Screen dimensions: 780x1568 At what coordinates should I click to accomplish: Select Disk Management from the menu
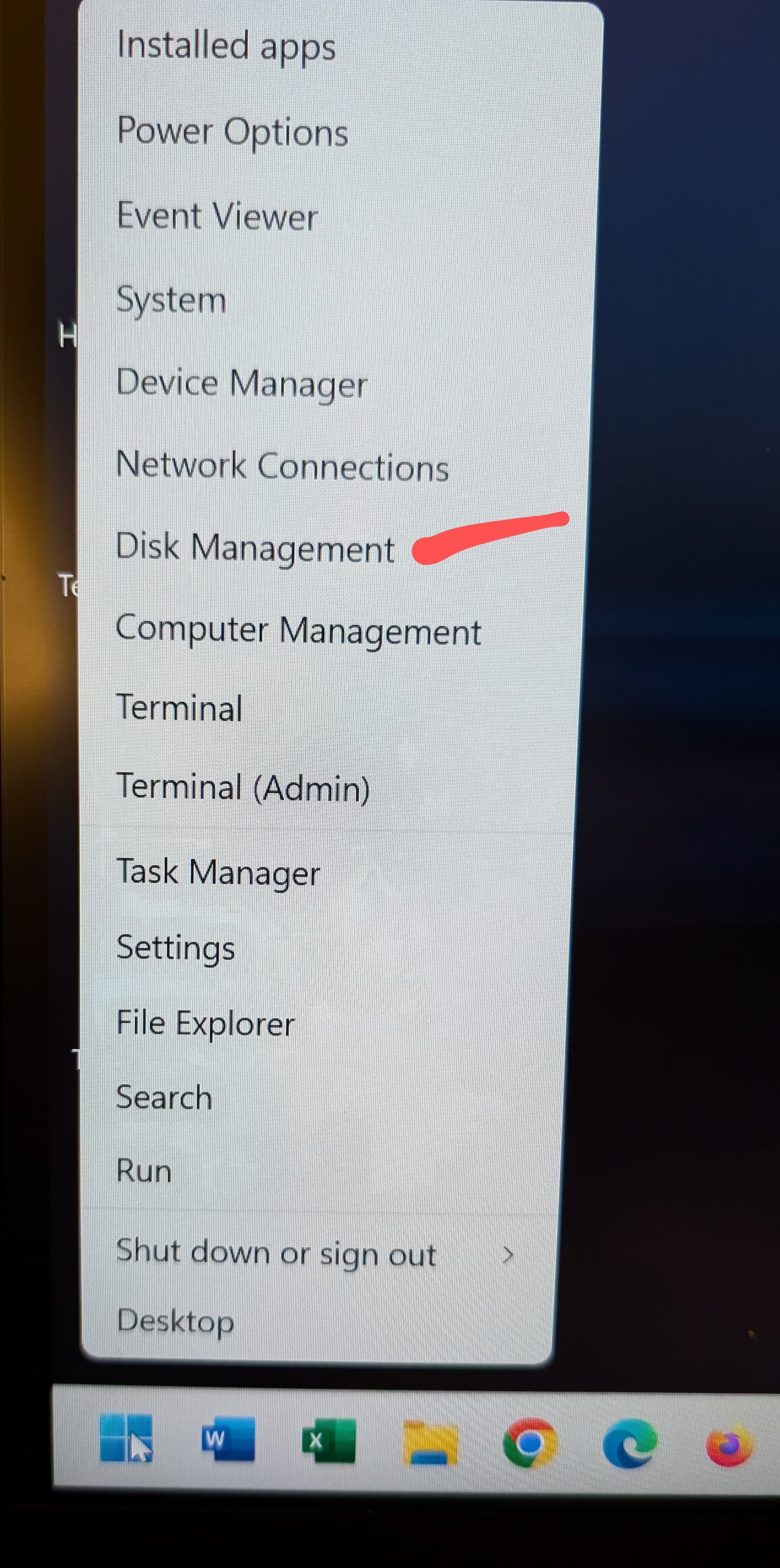[x=255, y=547]
